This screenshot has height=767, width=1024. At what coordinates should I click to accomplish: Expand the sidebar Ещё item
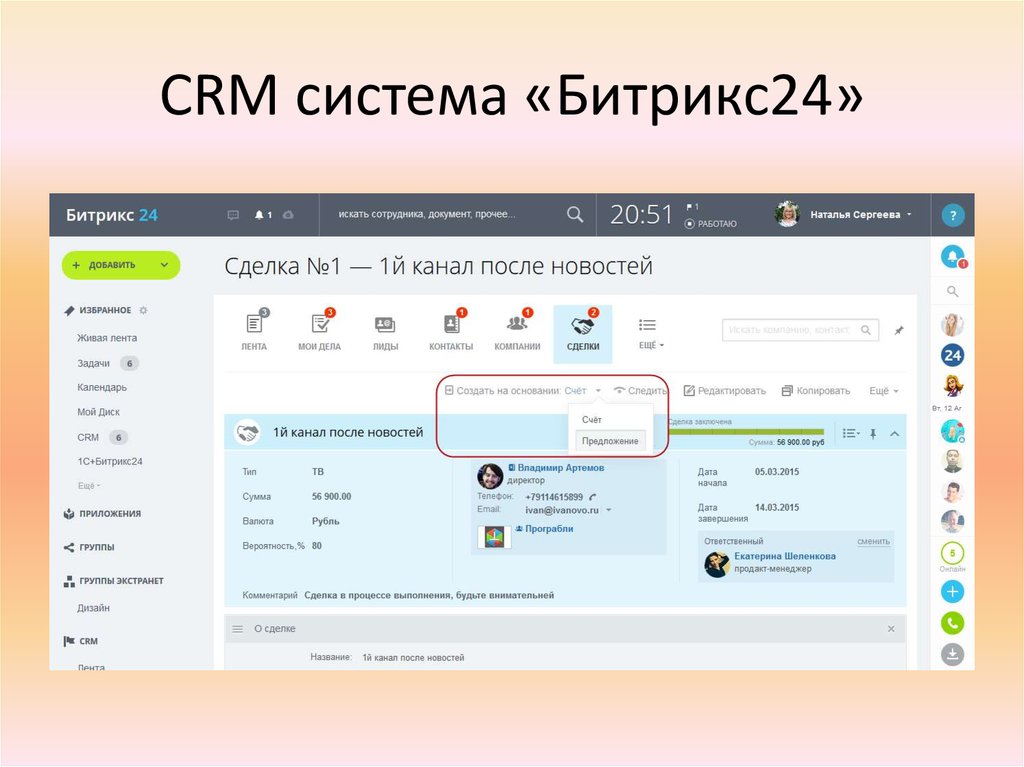[x=89, y=485]
